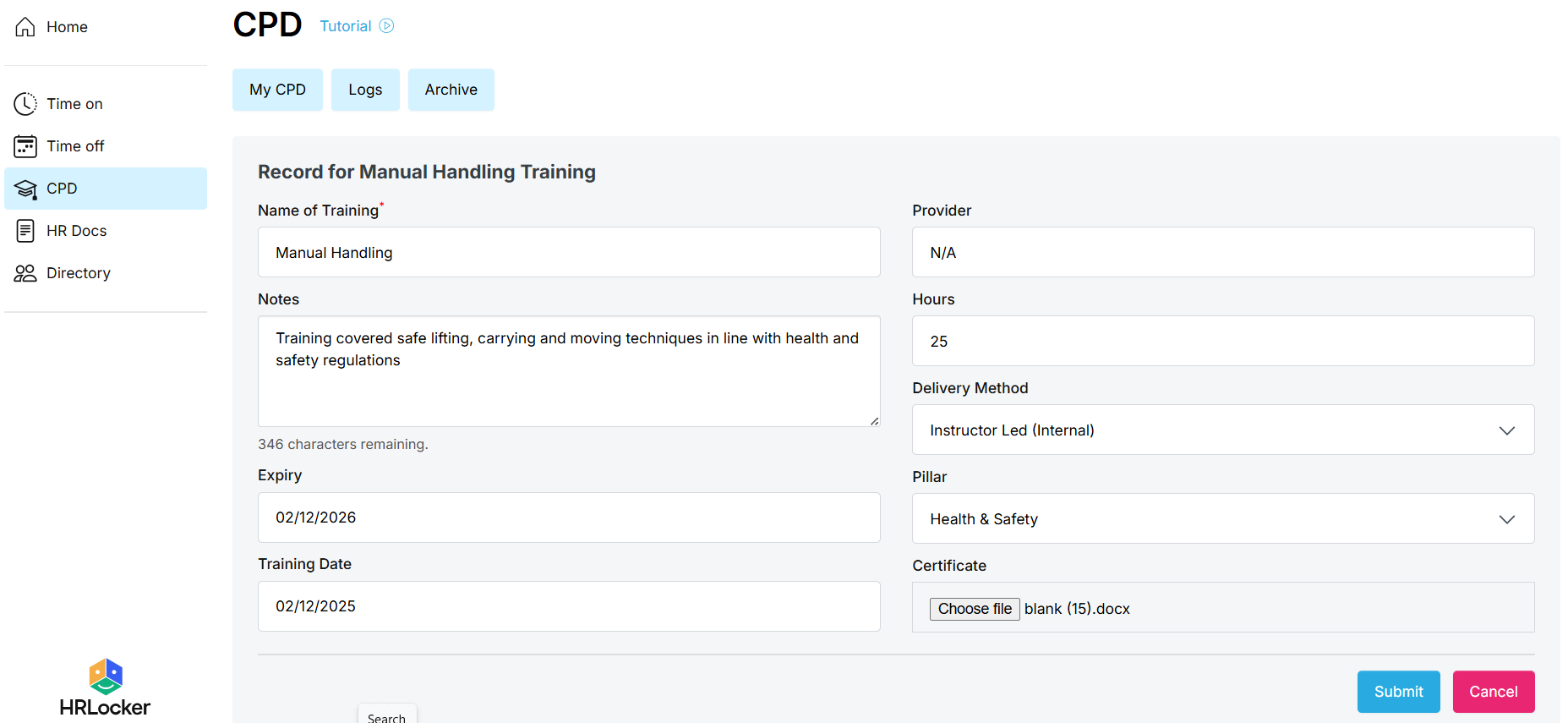Click the Record for Manual Handling Training heading

pos(427,172)
